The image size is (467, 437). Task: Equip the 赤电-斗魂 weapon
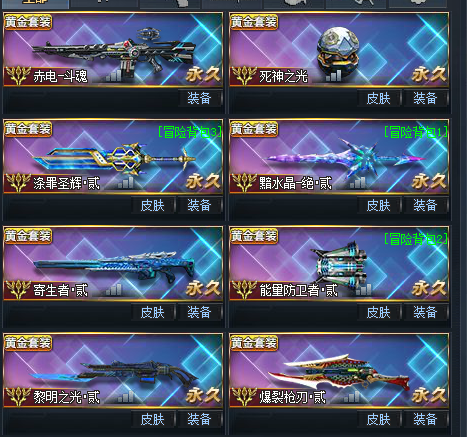pos(199,98)
